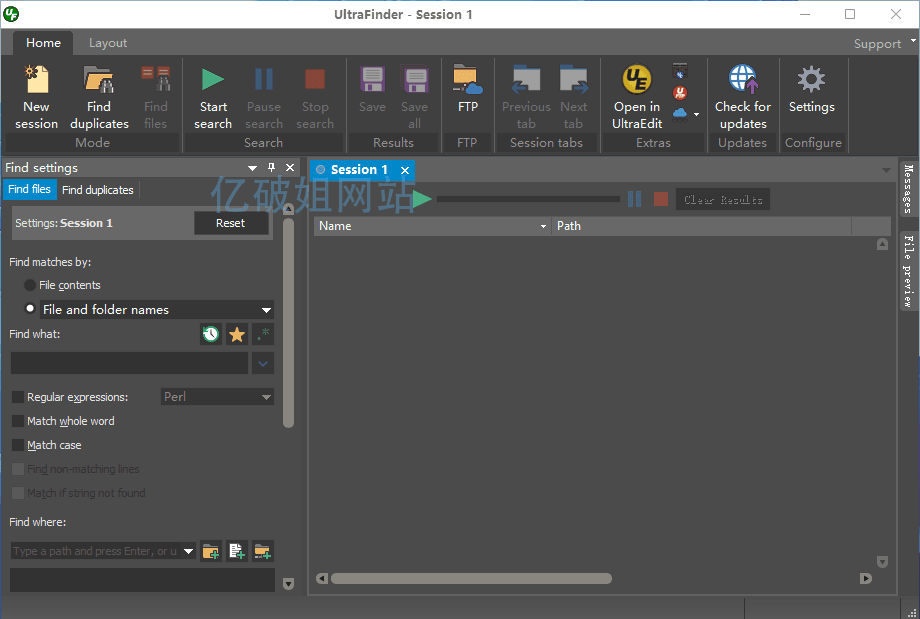920x619 pixels.
Task: Click the pause icon in results toolbar
Action: 634,199
